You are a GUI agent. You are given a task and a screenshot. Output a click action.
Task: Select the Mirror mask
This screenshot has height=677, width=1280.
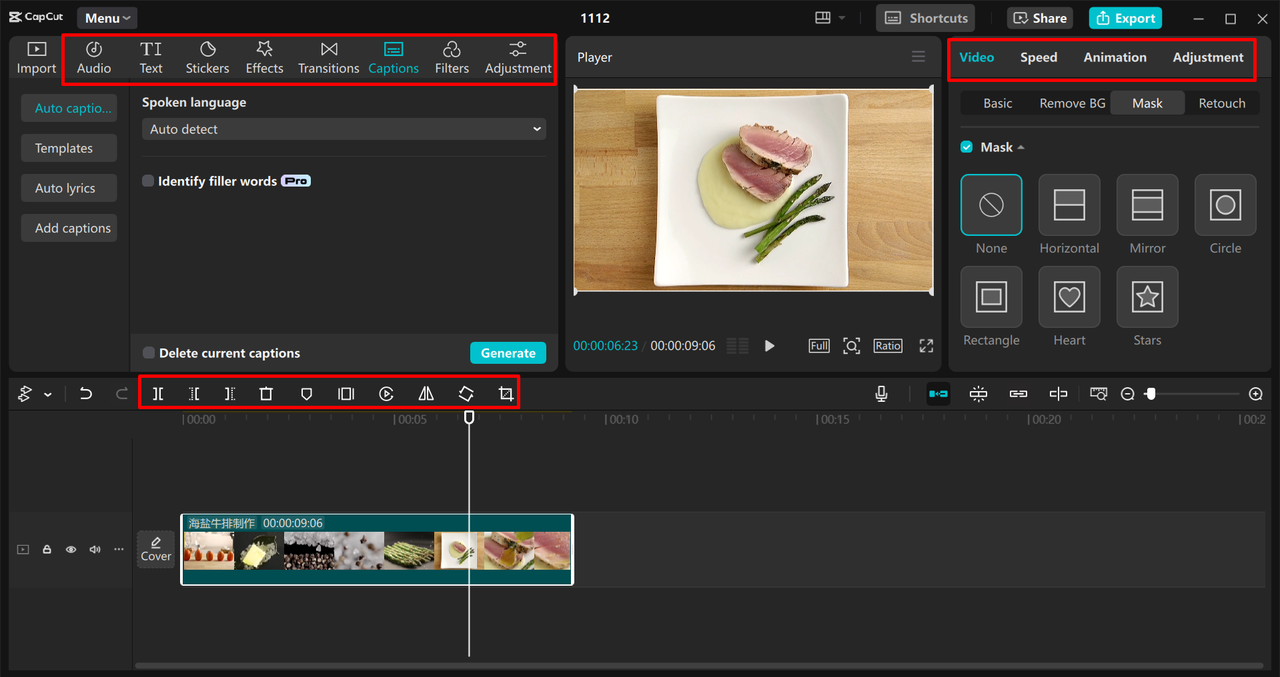[x=1147, y=204]
